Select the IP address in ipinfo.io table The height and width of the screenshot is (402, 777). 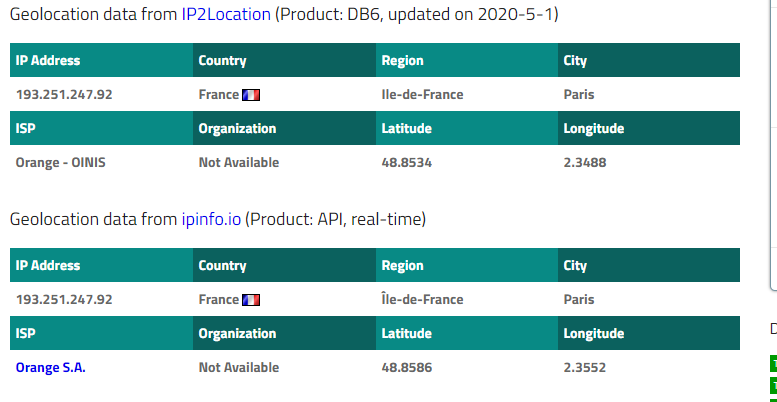(64, 299)
